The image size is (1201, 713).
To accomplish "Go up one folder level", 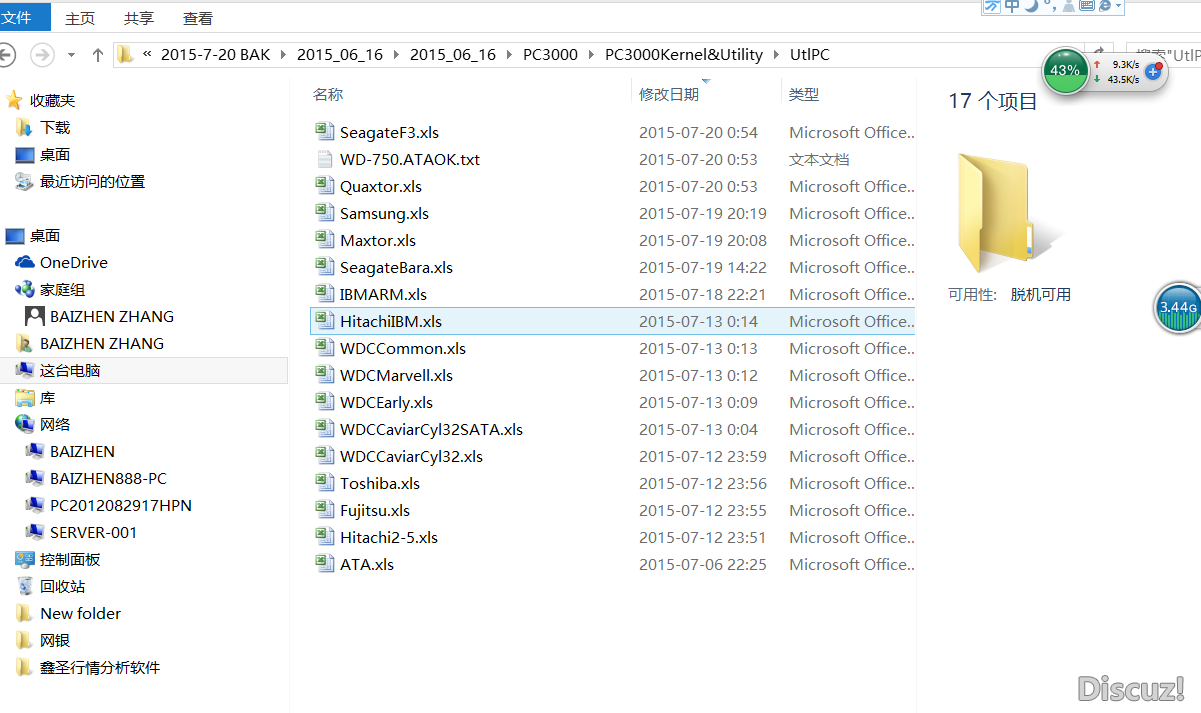I will 97,55.
